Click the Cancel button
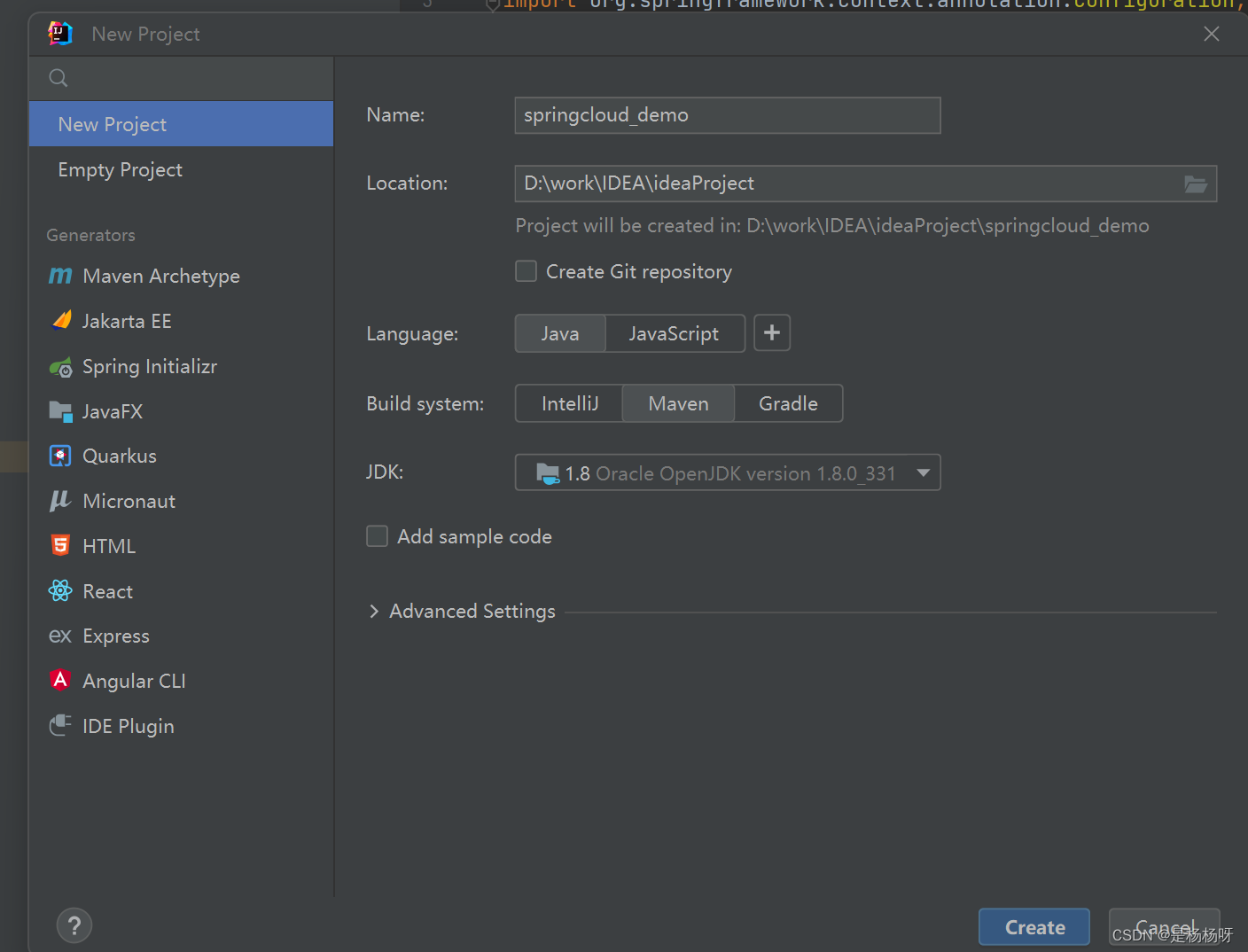 (1165, 927)
